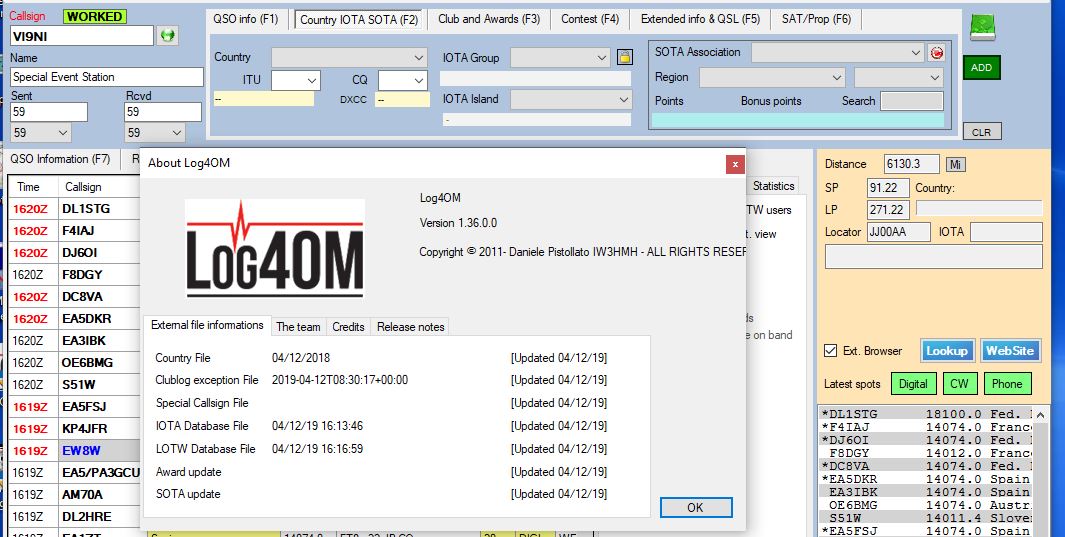This screenshot has height=537, width=1065.
Task: Expand the IOTA Island dropdown
Action: (x=571, y=100)
